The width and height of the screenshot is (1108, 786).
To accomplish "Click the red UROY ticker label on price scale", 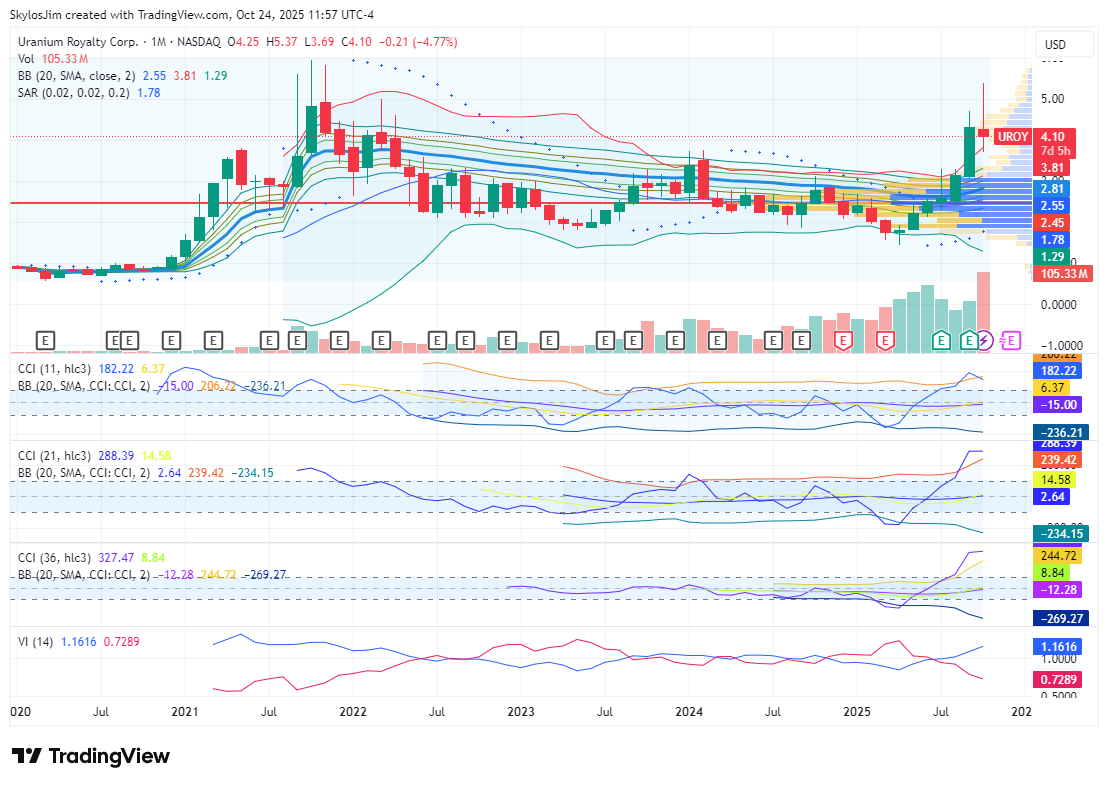I will tap(1013, 136).
